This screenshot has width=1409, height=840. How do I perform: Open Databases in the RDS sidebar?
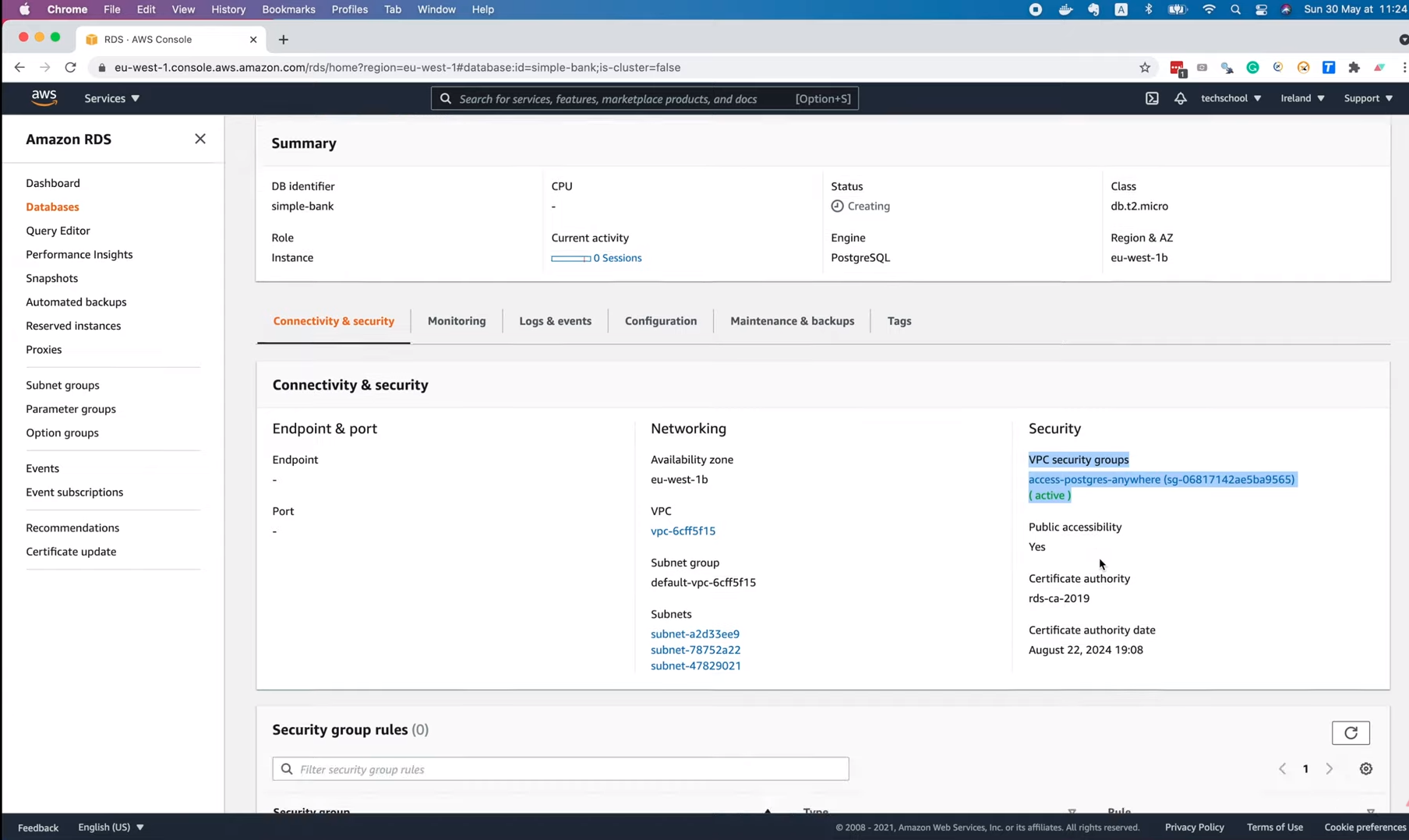click(x=52, y=207)
